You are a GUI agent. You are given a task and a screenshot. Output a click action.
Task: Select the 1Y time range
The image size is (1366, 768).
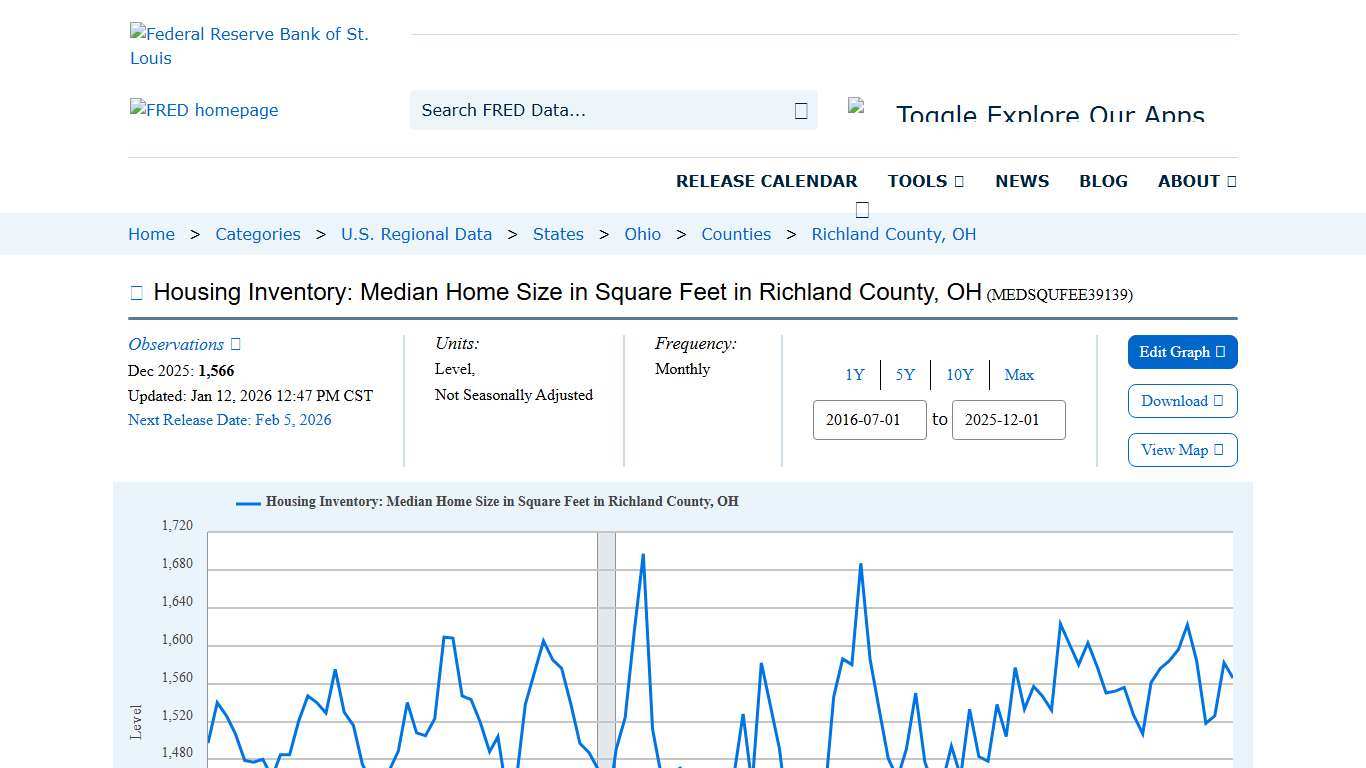[x=855, y=375]
